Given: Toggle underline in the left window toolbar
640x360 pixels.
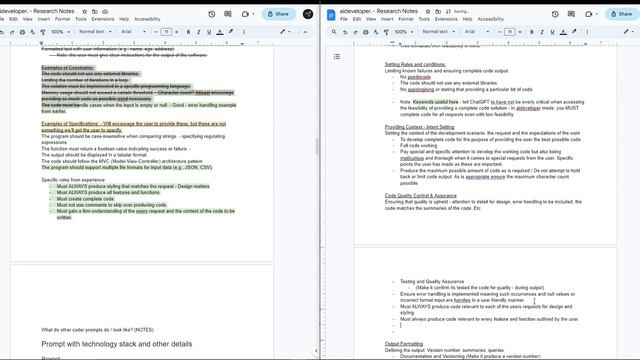Looking at the screenshot, I should 209,32.
